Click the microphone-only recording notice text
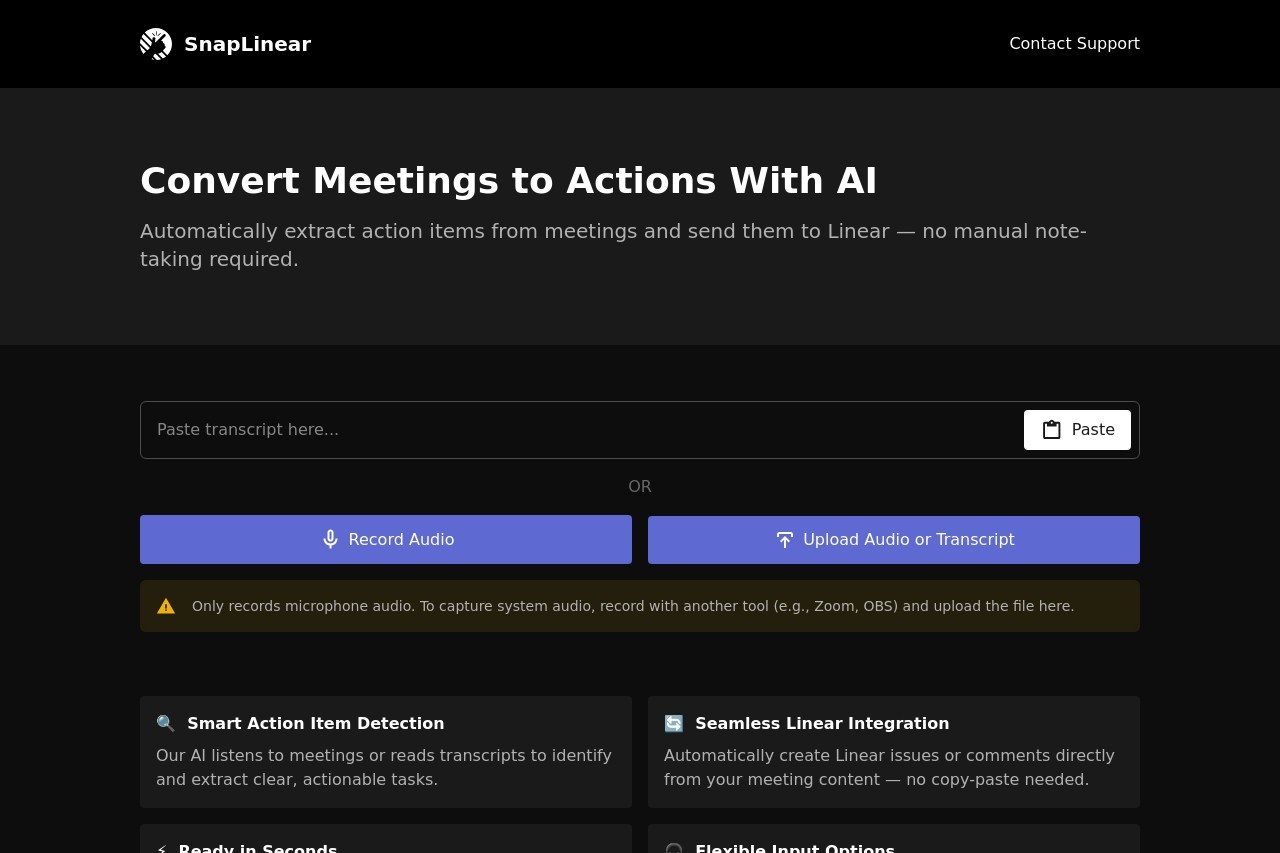The width and height of the screenshot is (1280, 853). pos(633,606)
